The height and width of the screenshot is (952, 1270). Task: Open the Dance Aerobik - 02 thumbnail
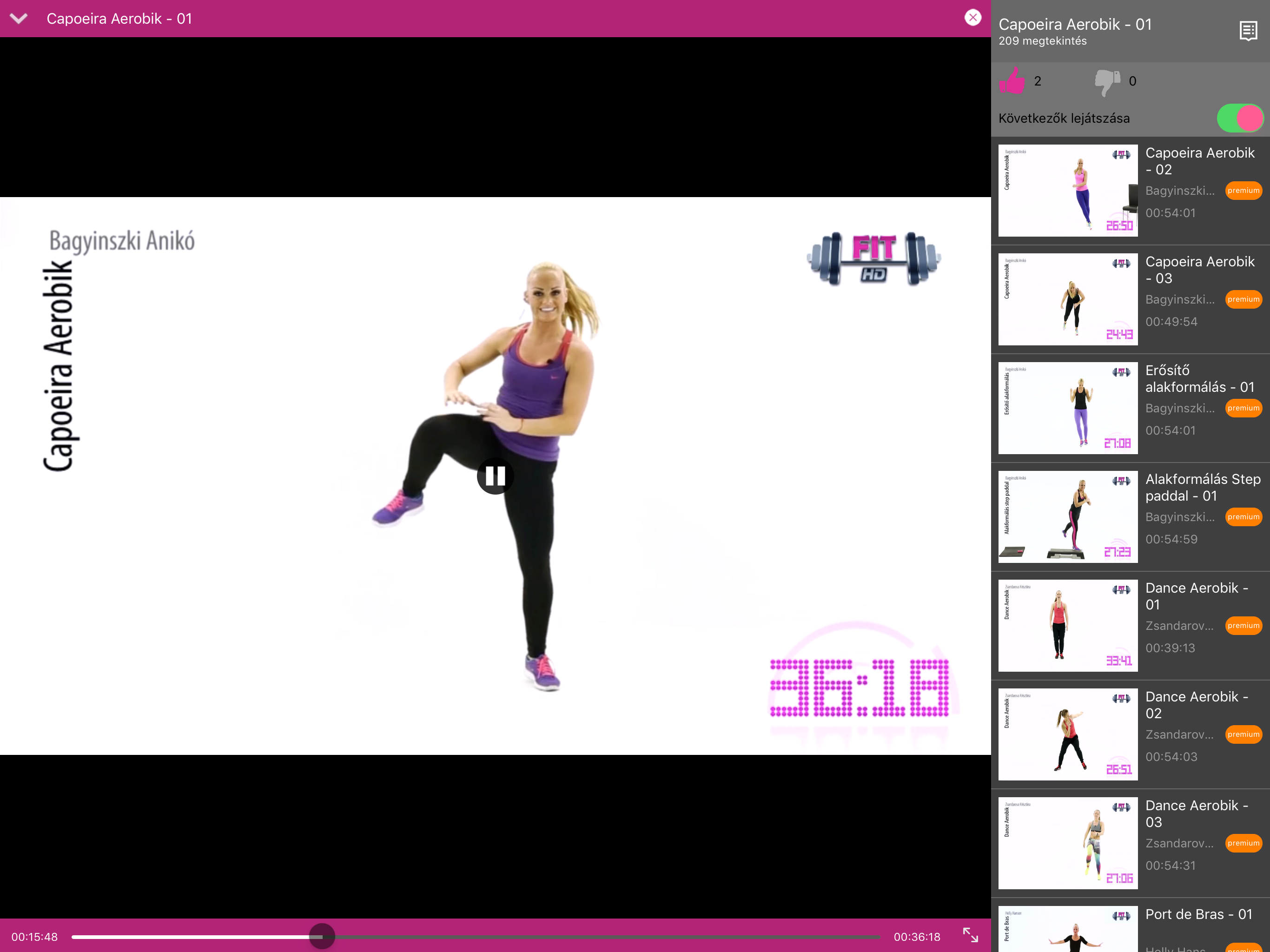(1068, 734)
